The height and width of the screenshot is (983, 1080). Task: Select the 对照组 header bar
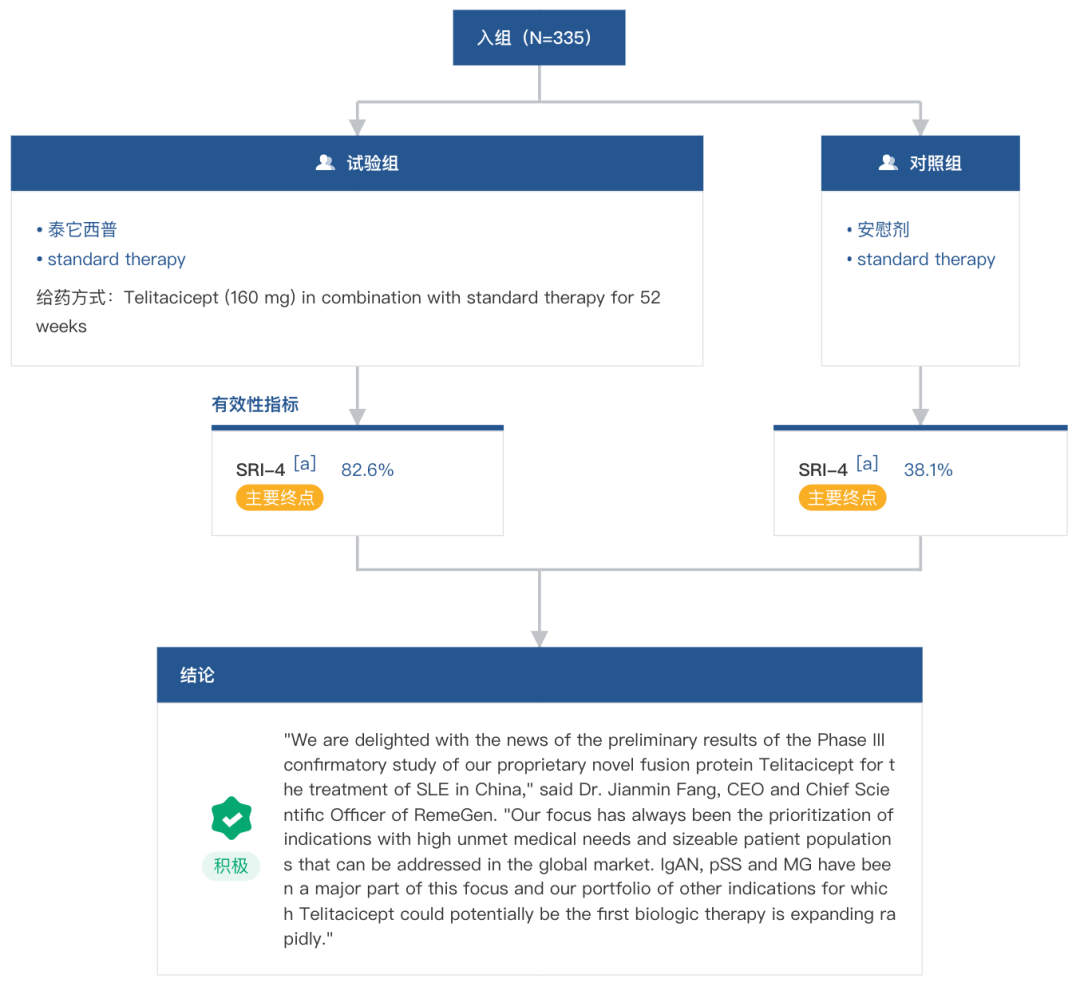click(920, 163)
